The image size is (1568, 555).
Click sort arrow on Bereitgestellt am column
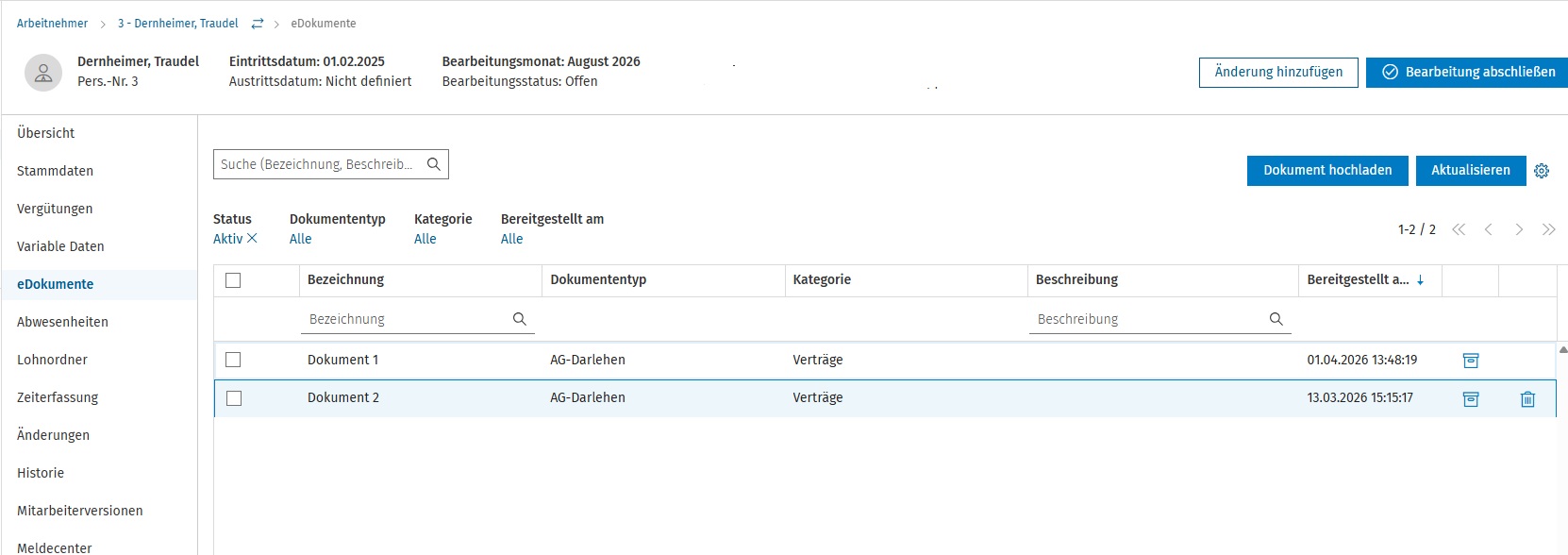click(x=1421, y=280)
